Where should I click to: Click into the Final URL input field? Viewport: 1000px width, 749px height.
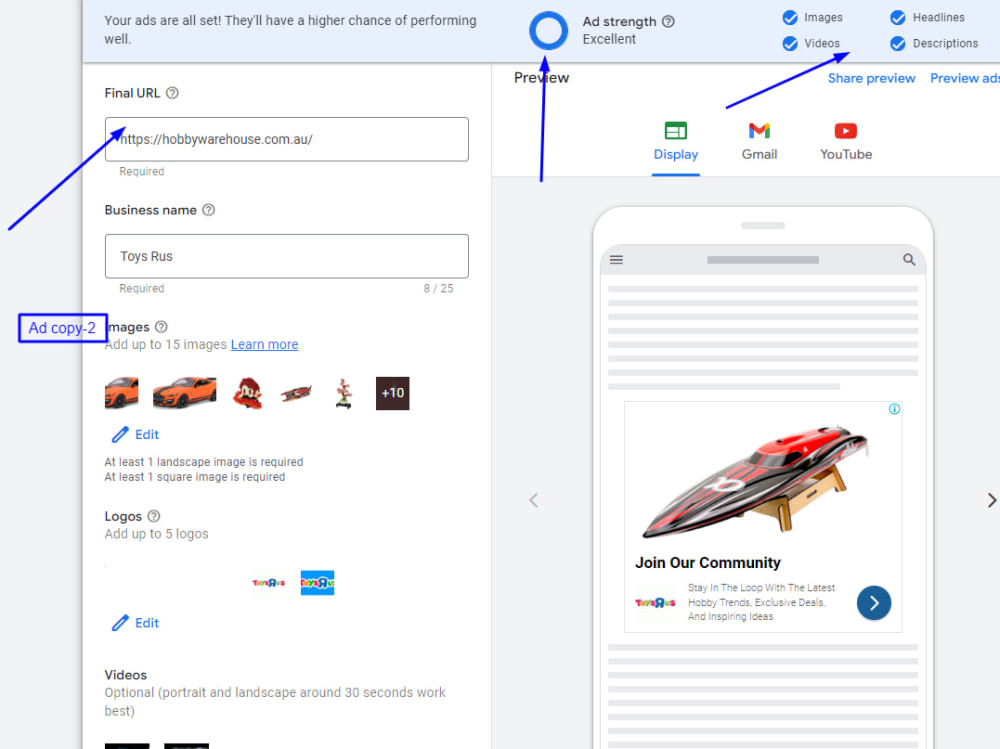(286, 139)
